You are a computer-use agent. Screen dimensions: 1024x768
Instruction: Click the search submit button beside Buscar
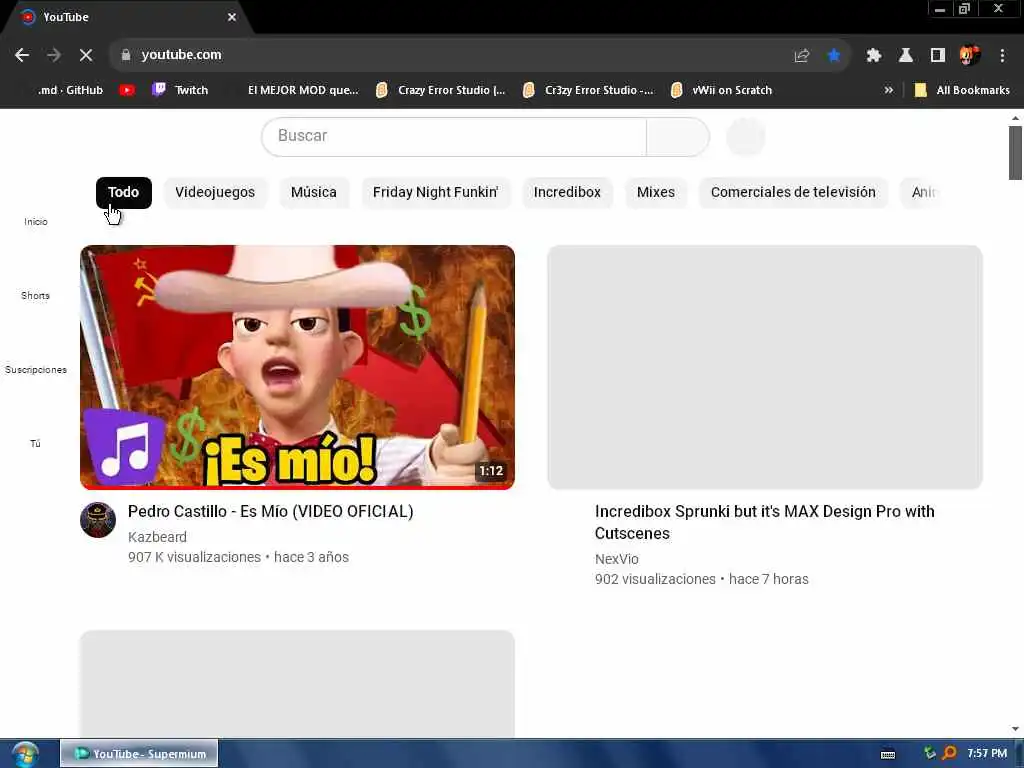pos(678,136)
